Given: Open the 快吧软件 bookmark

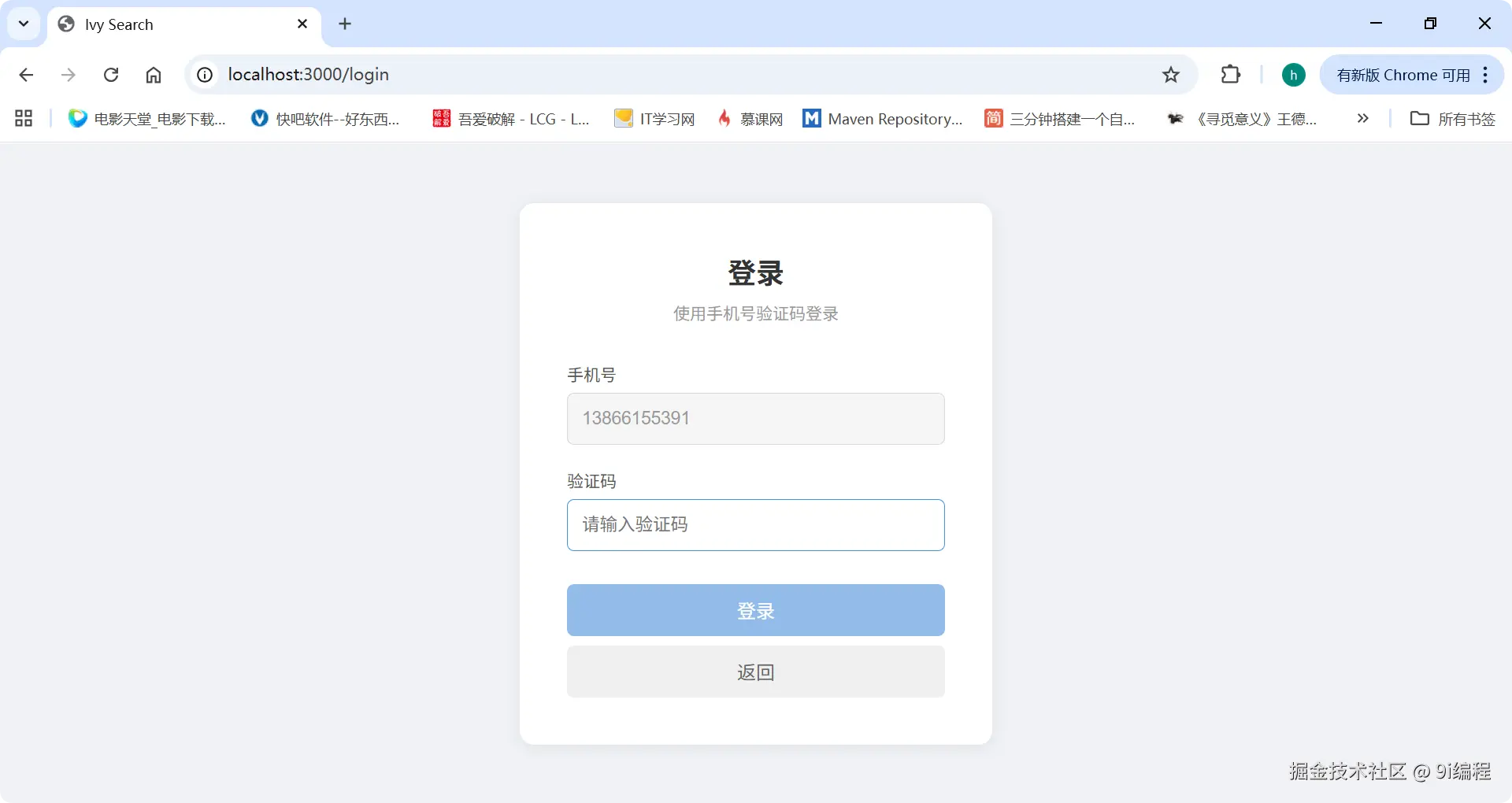Looking at the screenshot, I should [325, 119].
